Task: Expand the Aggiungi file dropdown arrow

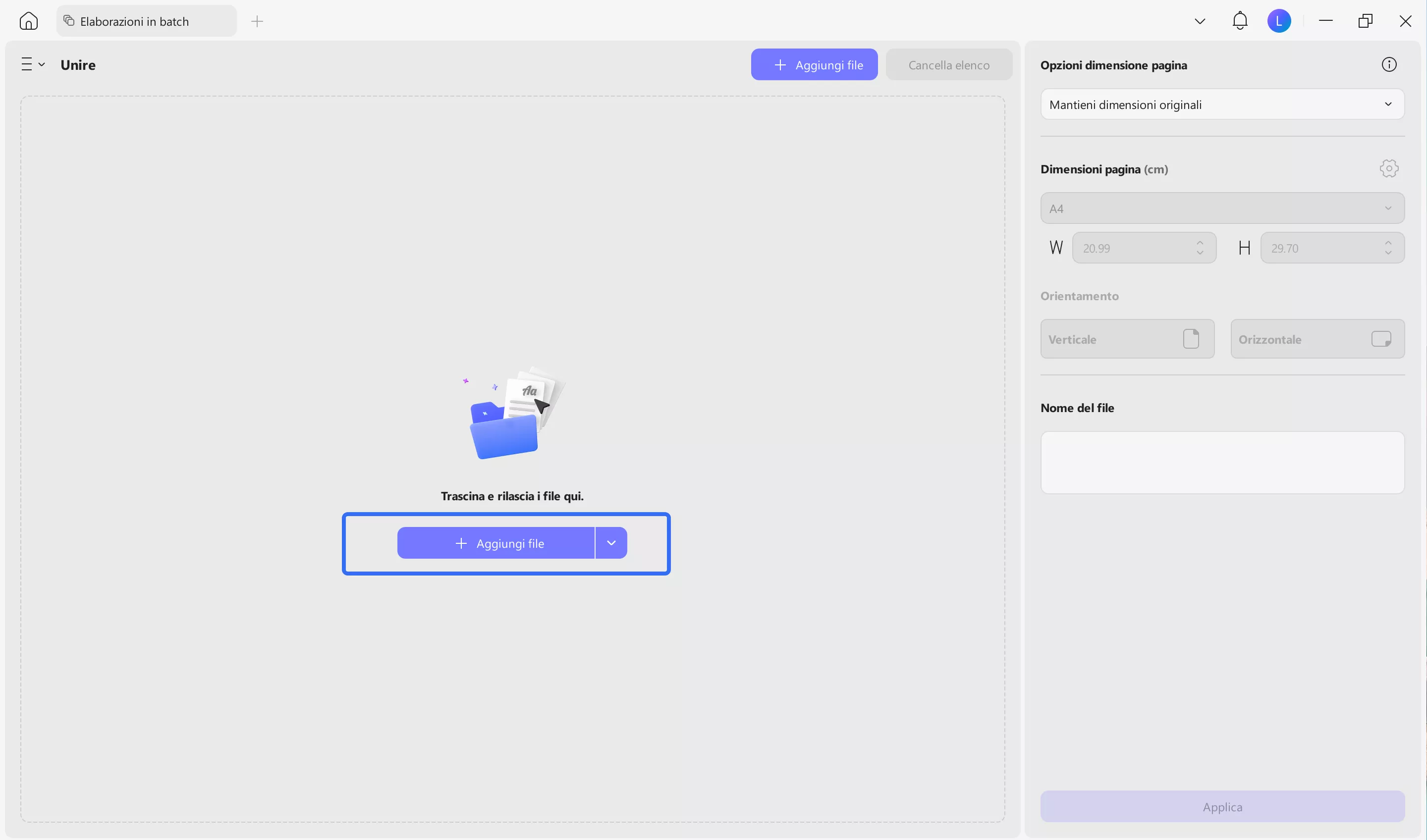Action: pos(611,542)
